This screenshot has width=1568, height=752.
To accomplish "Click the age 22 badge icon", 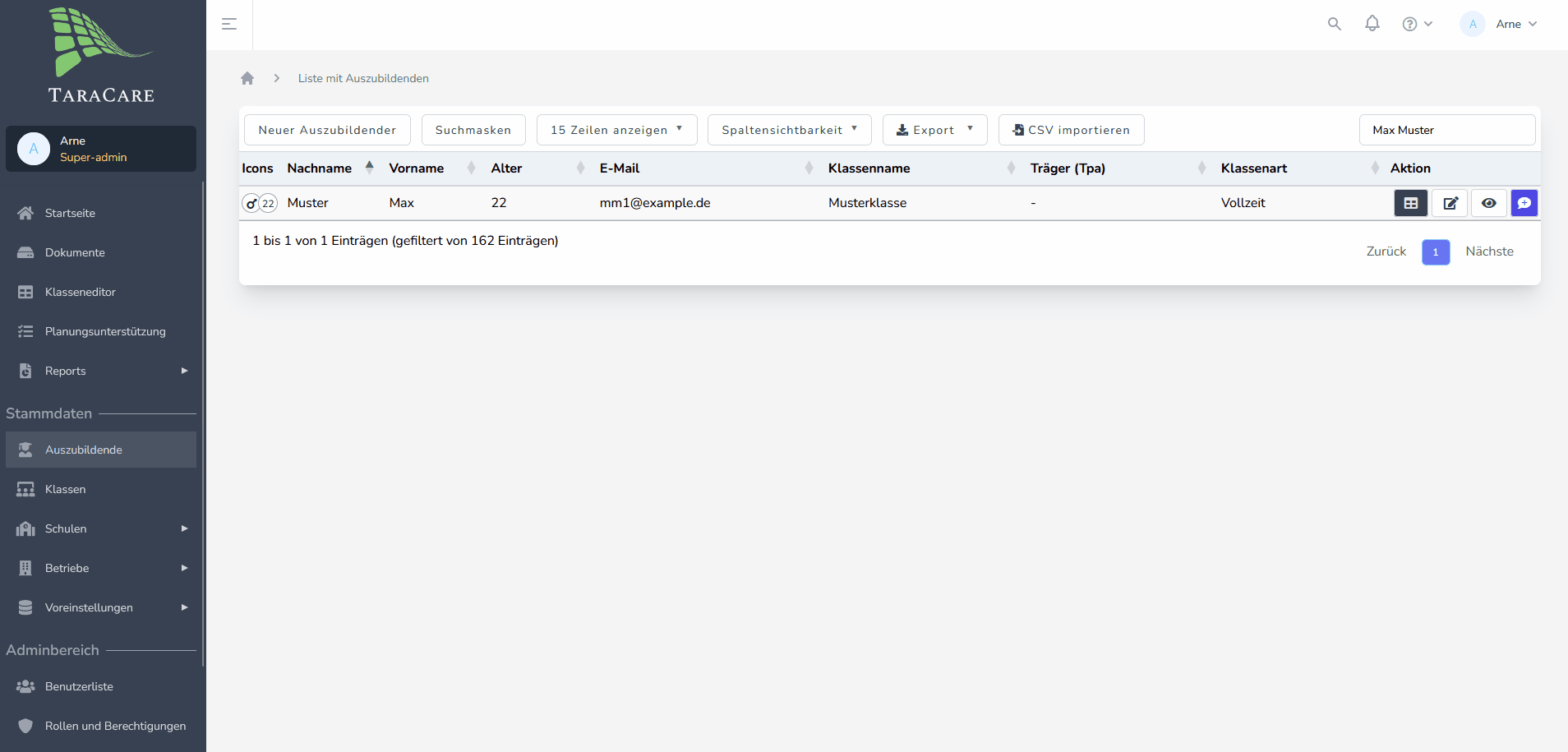I will tap(269, 203).
